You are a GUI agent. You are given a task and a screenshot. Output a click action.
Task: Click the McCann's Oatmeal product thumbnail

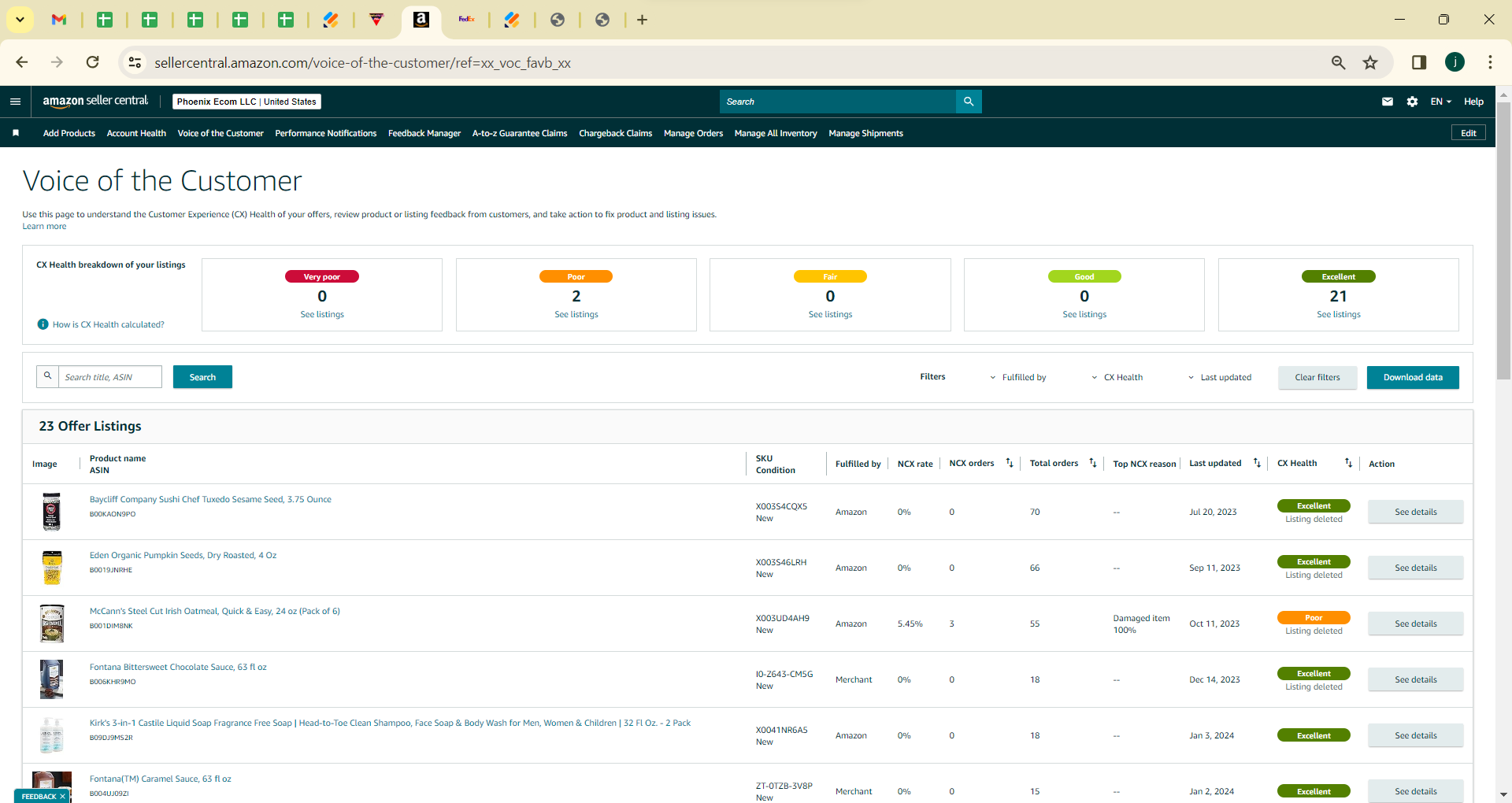[52, 624]
